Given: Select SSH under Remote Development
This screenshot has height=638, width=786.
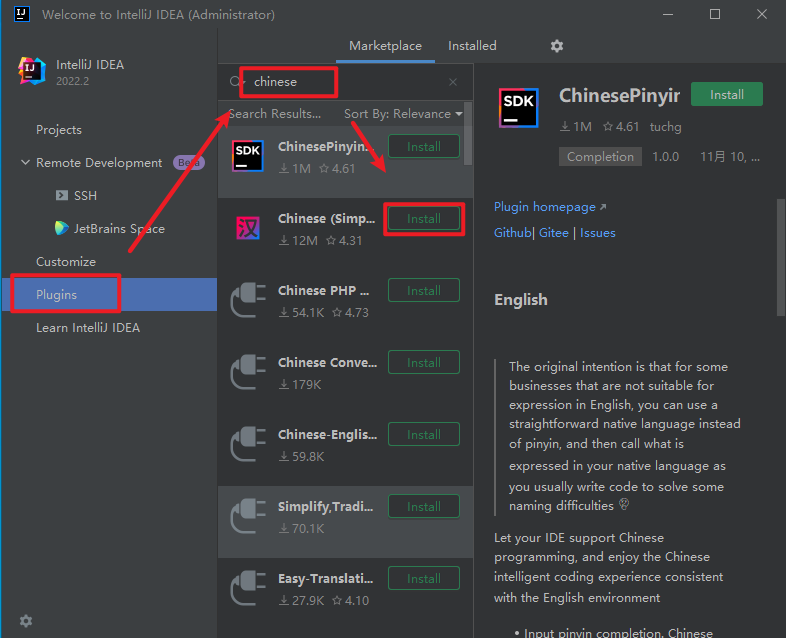Looking at the screenshot, I should [x=85, y=195].
